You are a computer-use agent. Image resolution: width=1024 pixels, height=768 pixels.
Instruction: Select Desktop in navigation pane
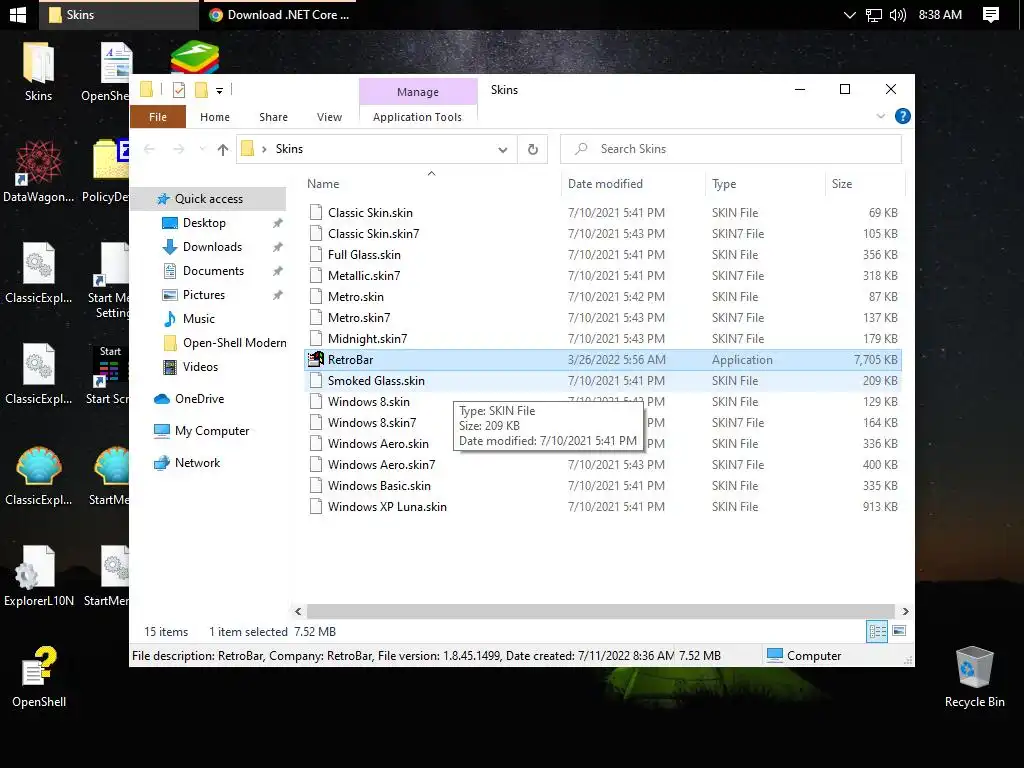click(x=204, y=223)
